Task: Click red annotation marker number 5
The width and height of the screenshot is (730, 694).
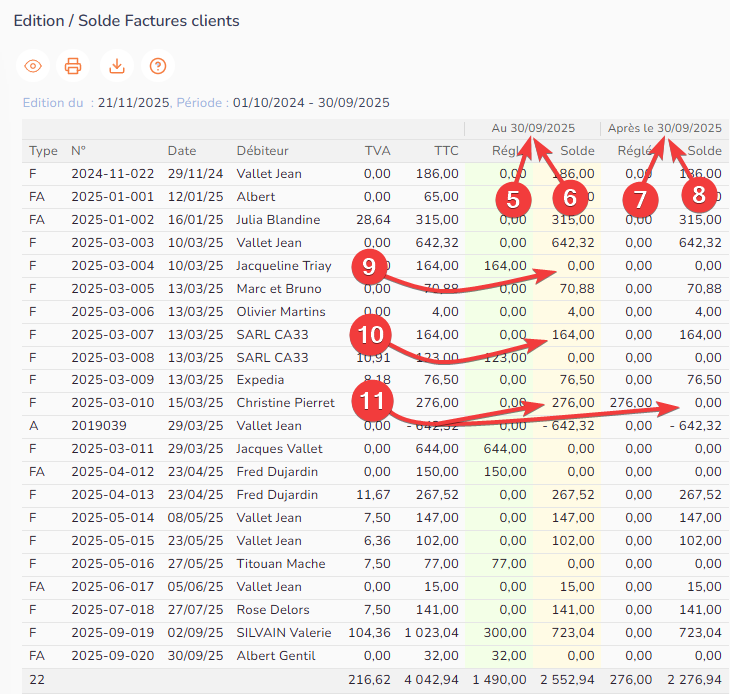Action: click(513, 198)
